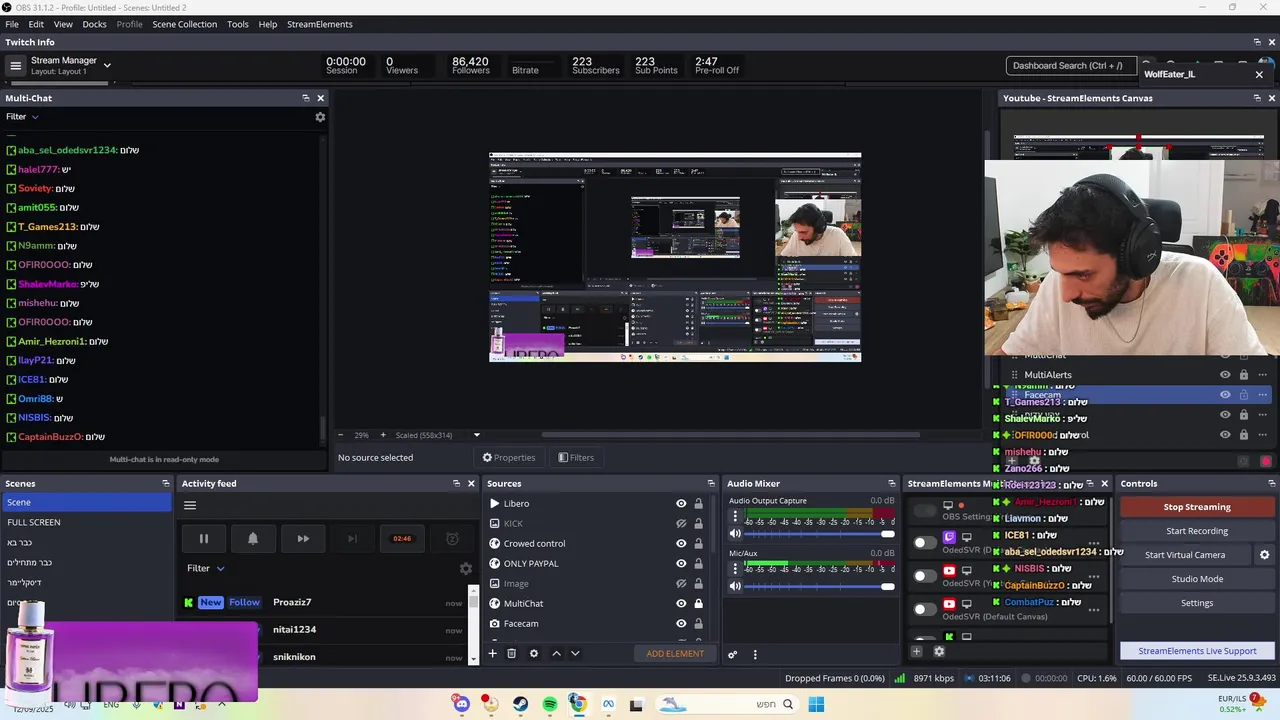Toggle visibility of Libero source
The height and width of the screenshot is (720, 1280).
681,504
